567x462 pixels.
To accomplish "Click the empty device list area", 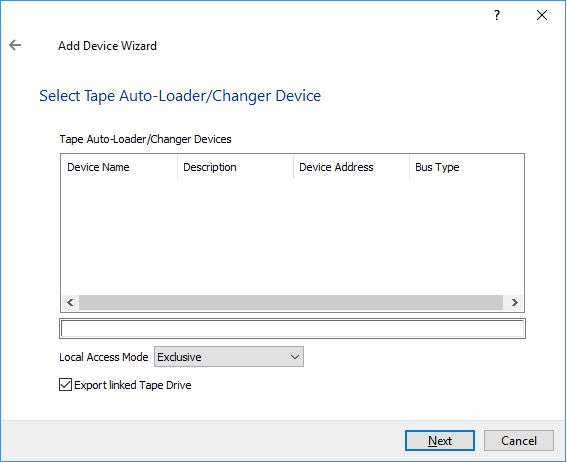I will [x=292, y=237].
